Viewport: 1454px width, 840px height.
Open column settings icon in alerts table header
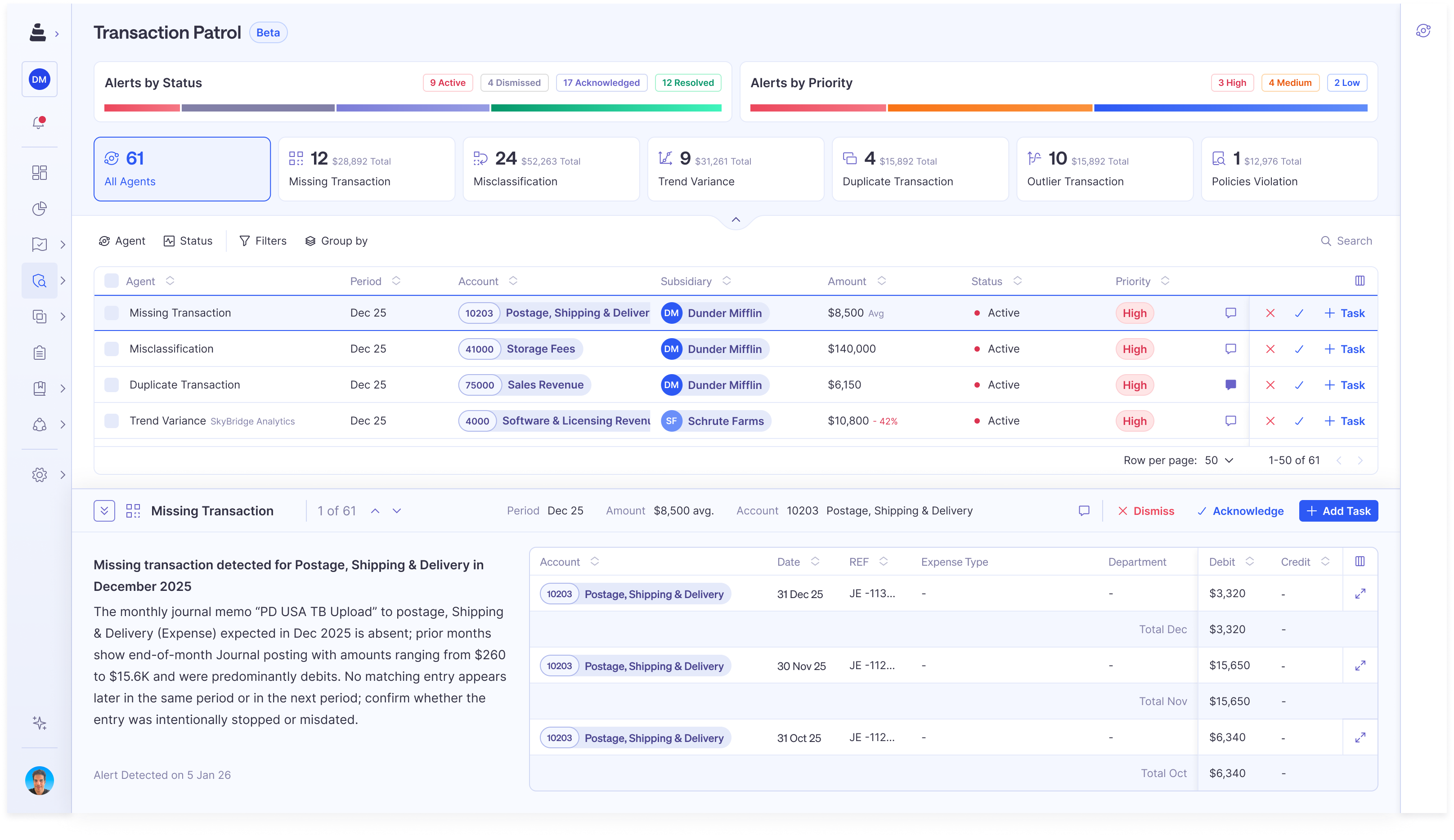1360,281
